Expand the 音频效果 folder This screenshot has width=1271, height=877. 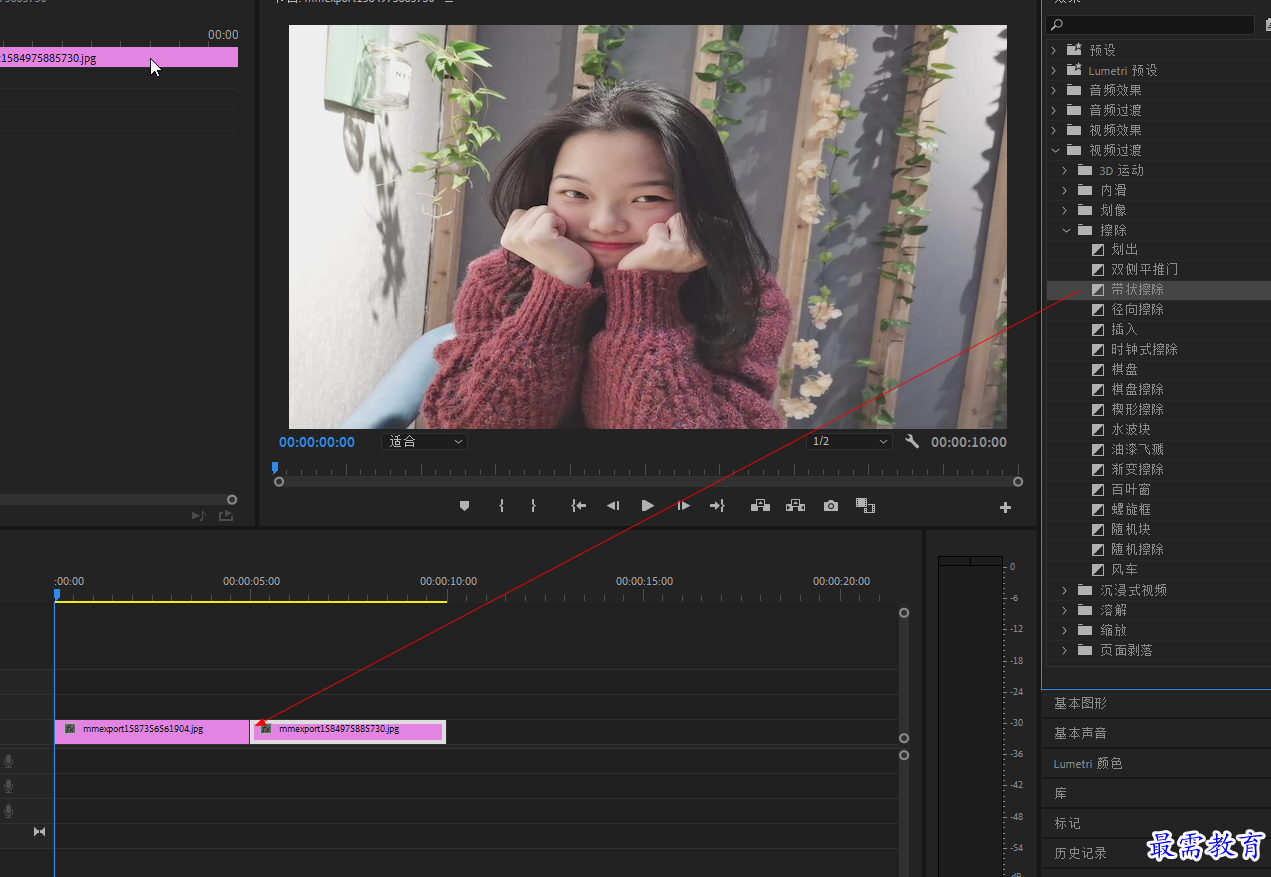point(1053,89)
